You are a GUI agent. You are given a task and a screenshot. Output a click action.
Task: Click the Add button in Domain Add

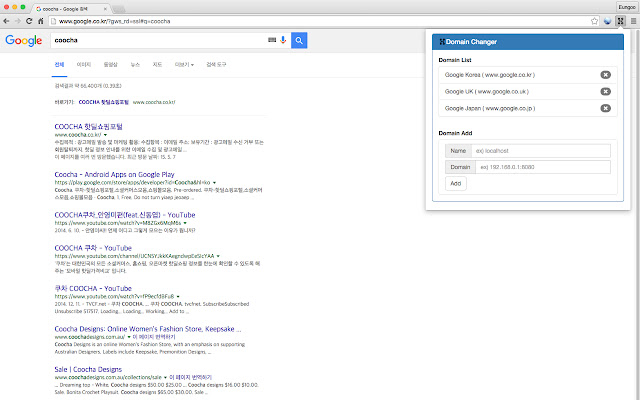point(456,184)
